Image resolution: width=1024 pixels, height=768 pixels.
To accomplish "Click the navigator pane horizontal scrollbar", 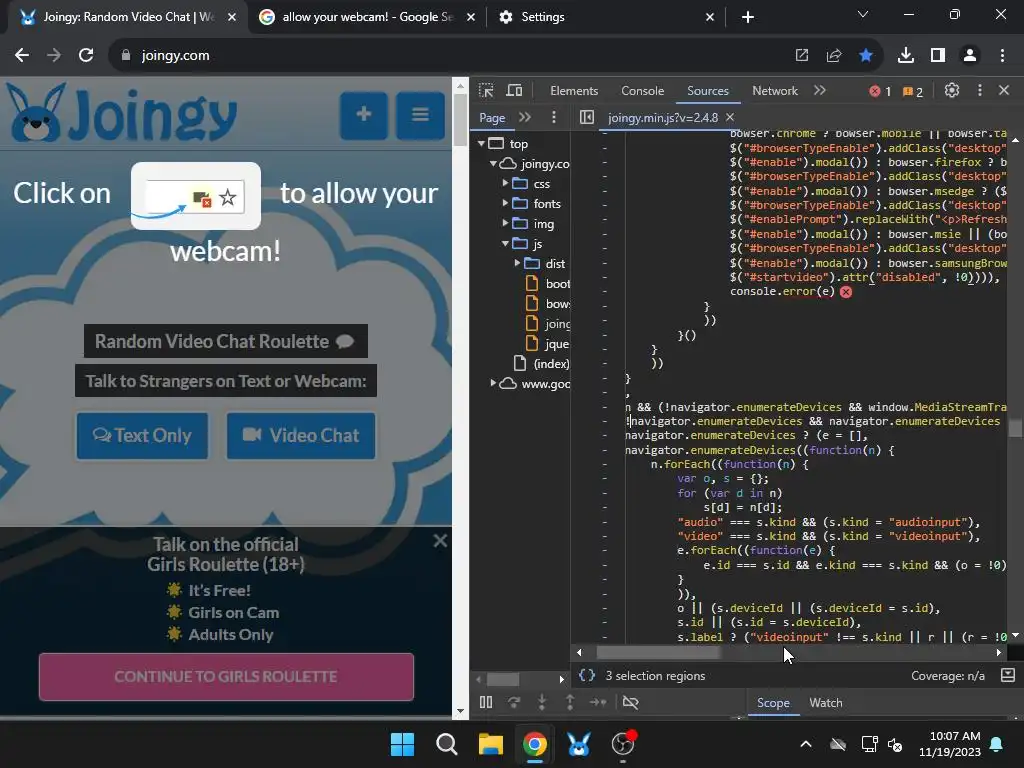I will (x=504, y=679).
